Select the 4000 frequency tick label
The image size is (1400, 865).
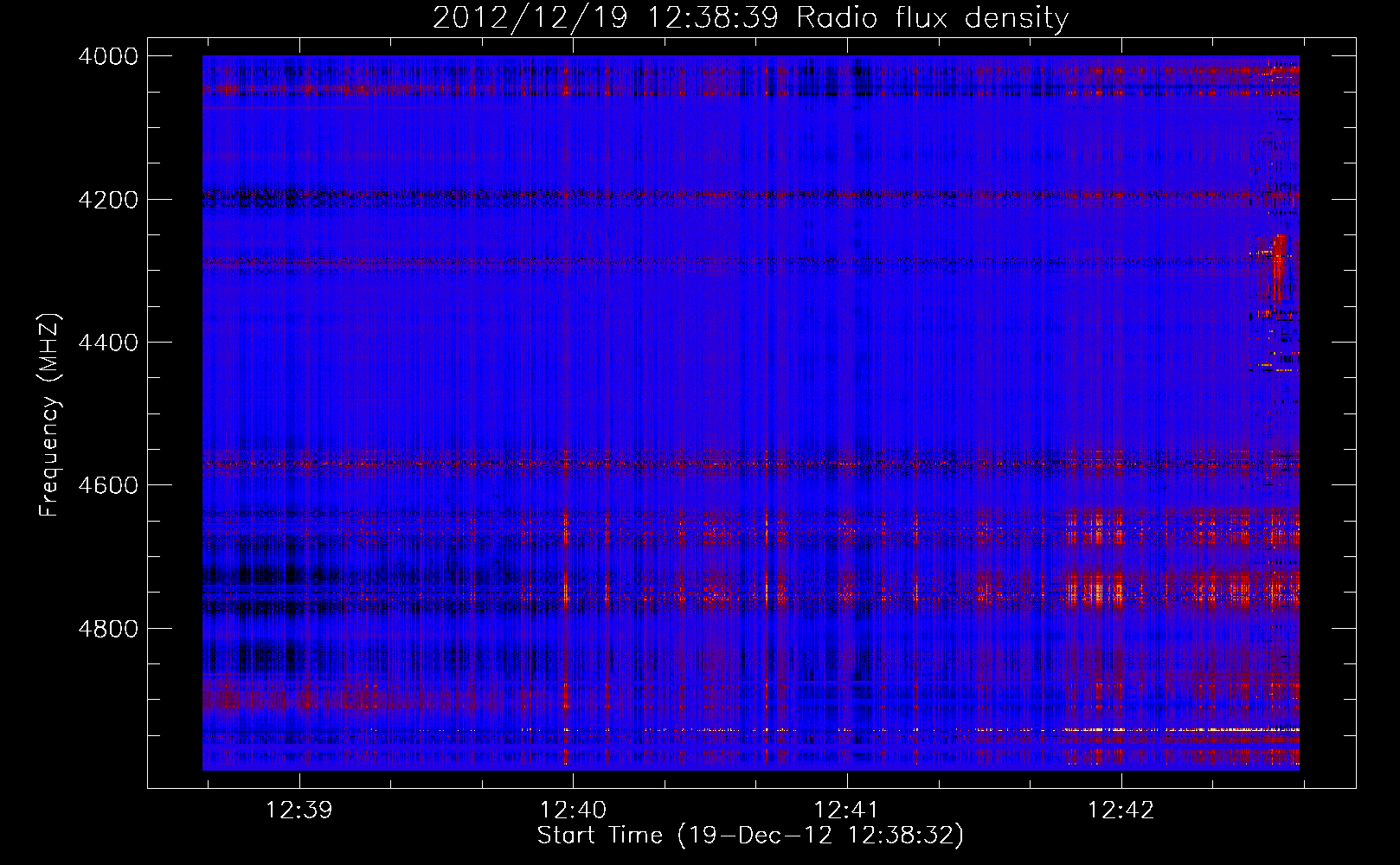108,56
